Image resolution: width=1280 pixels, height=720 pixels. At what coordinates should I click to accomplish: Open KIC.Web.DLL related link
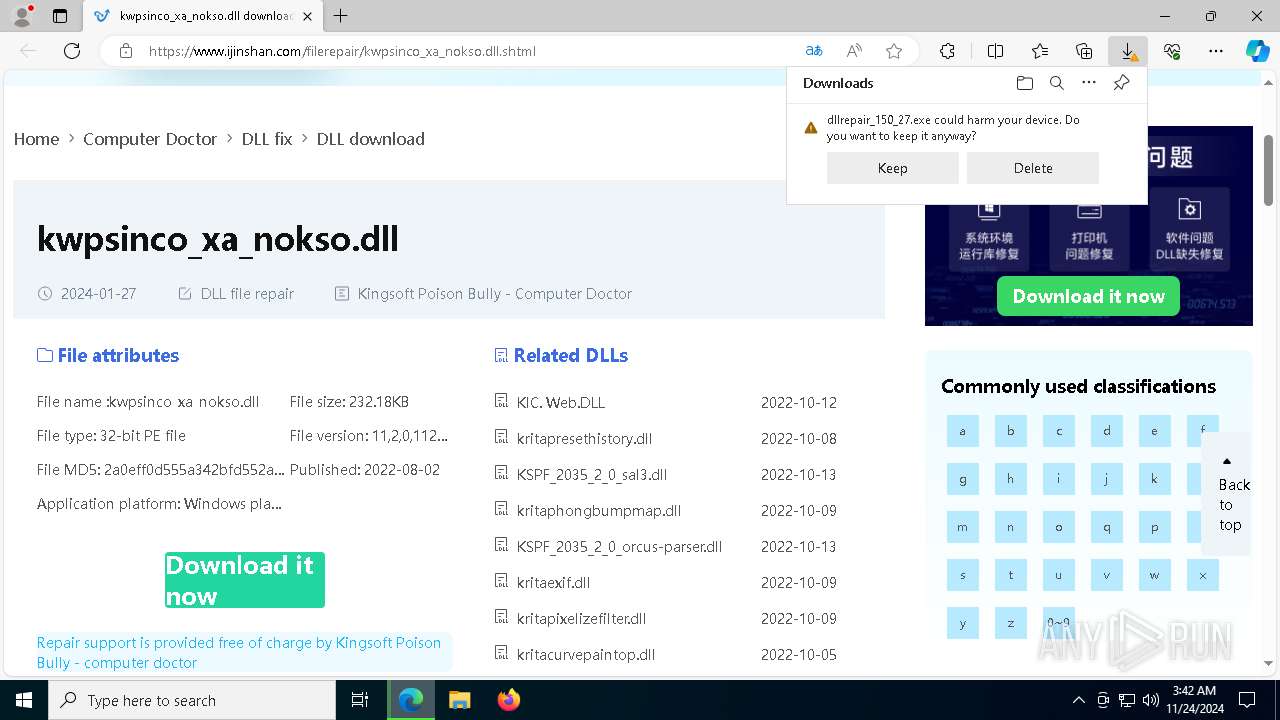pos(561,402)
